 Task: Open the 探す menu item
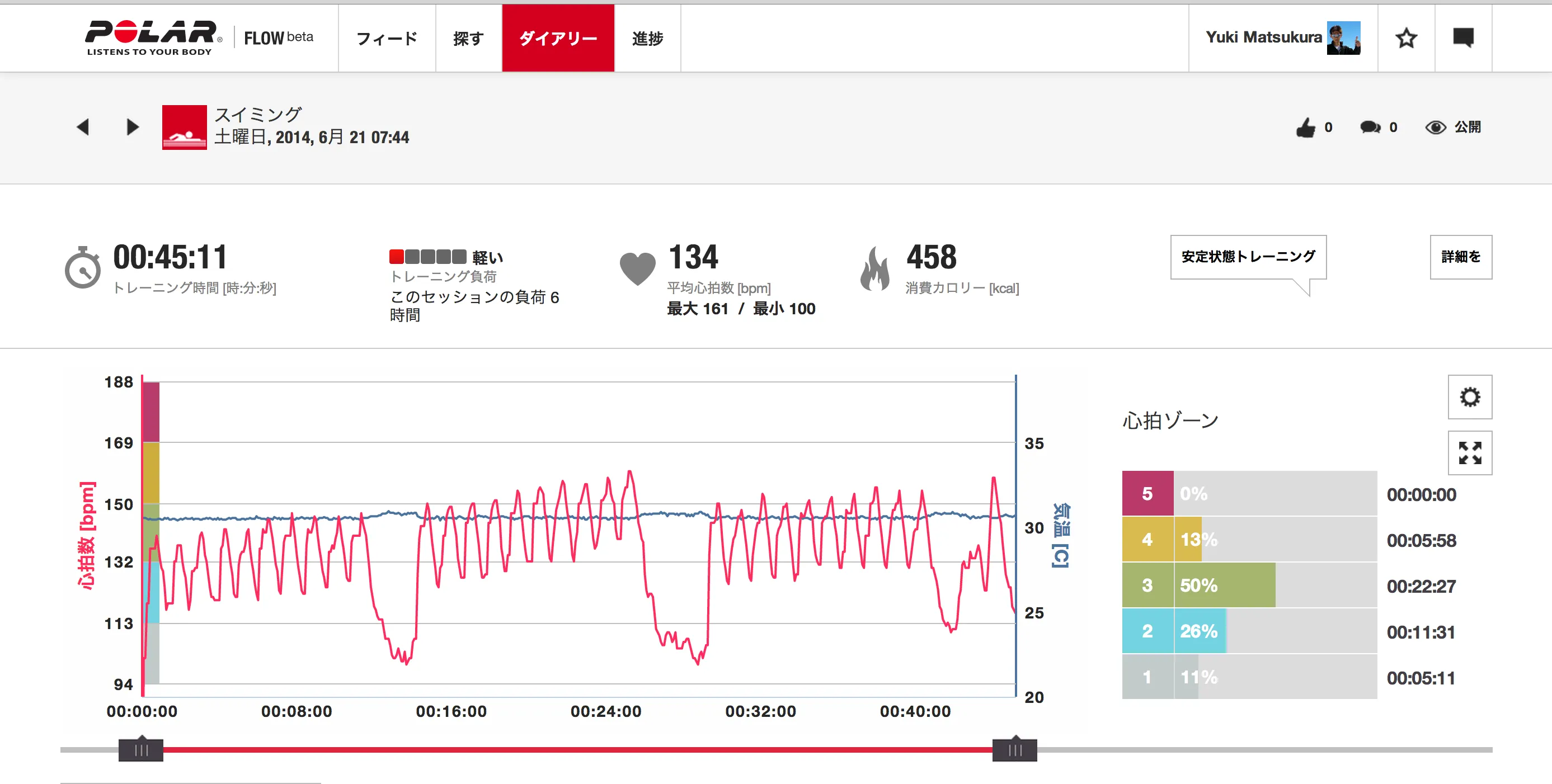coord(468,39)
